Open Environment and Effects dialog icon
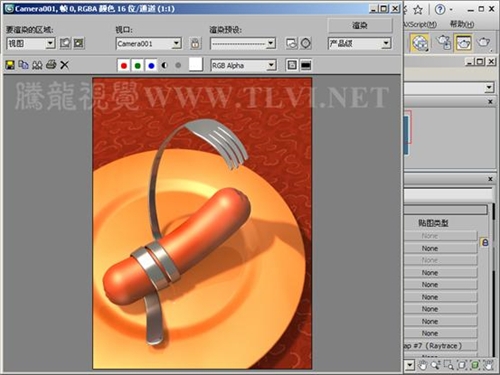The width and height of the screenshot is (500, 375). pos(306,43)
